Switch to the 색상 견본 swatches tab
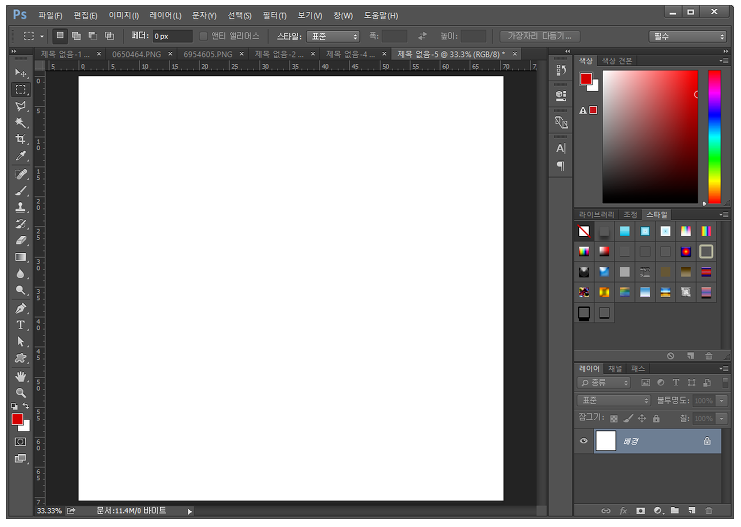The image size is (741, 527). coord(616,60)
